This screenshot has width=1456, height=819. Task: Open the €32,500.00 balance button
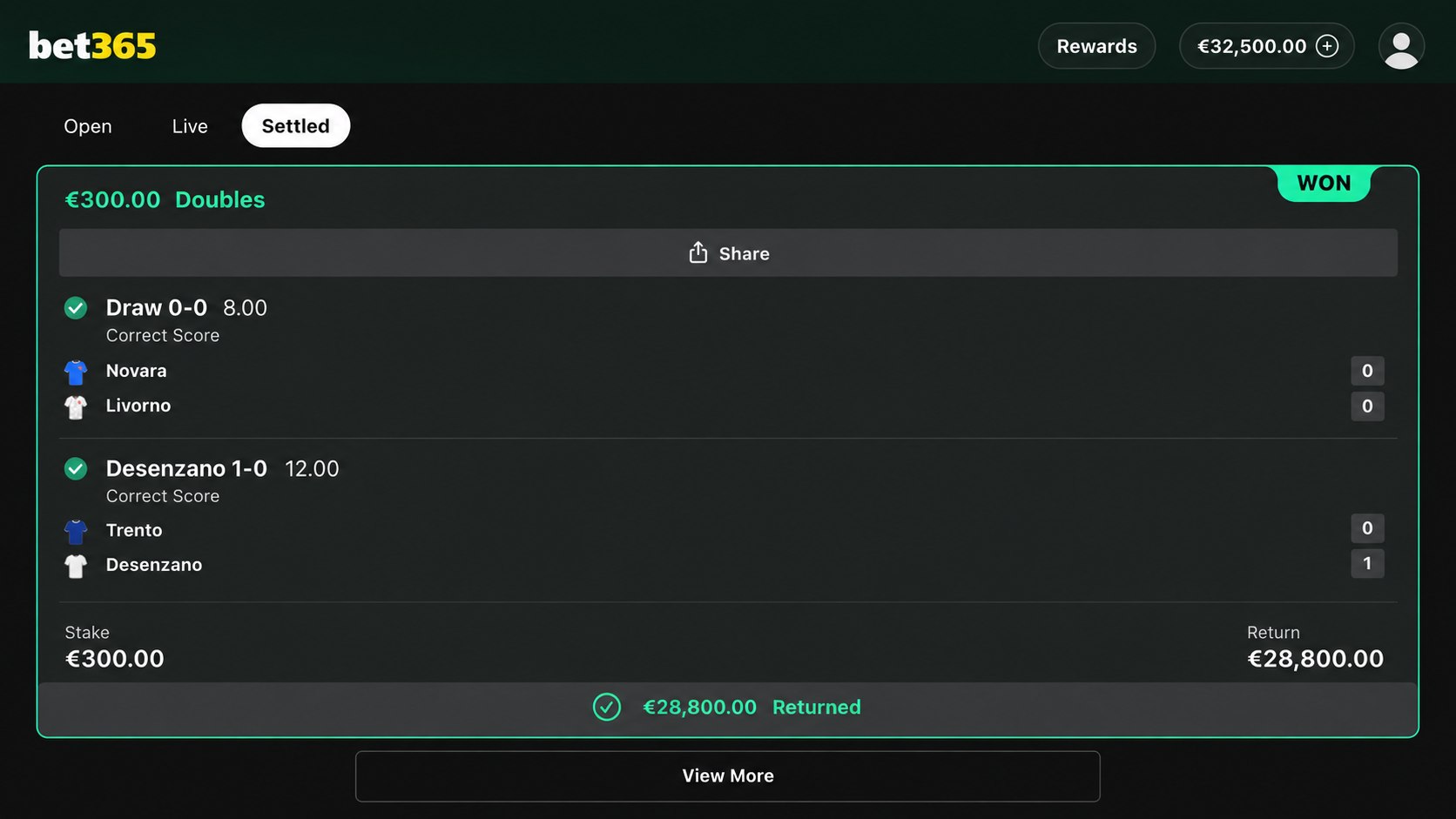(1267, 46)
